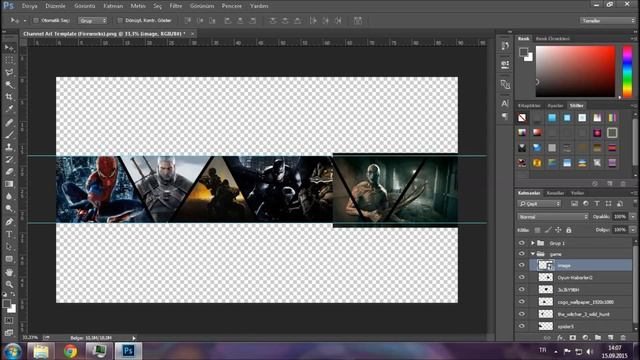This screenshot has width=640, height=360.
Task: Open the Move tool preset picker arrow
Action: click(24, 20)
